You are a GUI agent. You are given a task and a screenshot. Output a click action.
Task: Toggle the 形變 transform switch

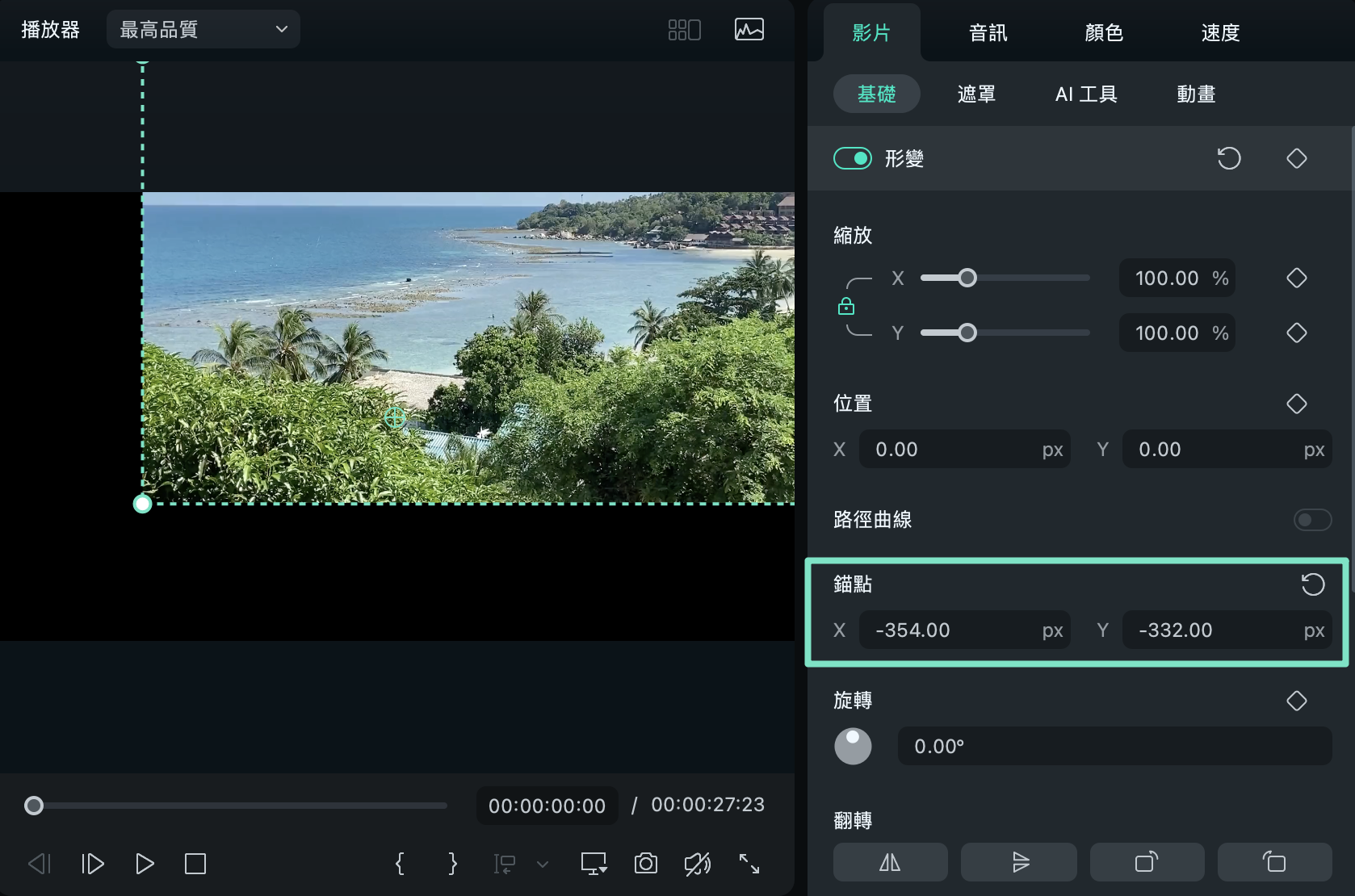click(x=852, y=158)
